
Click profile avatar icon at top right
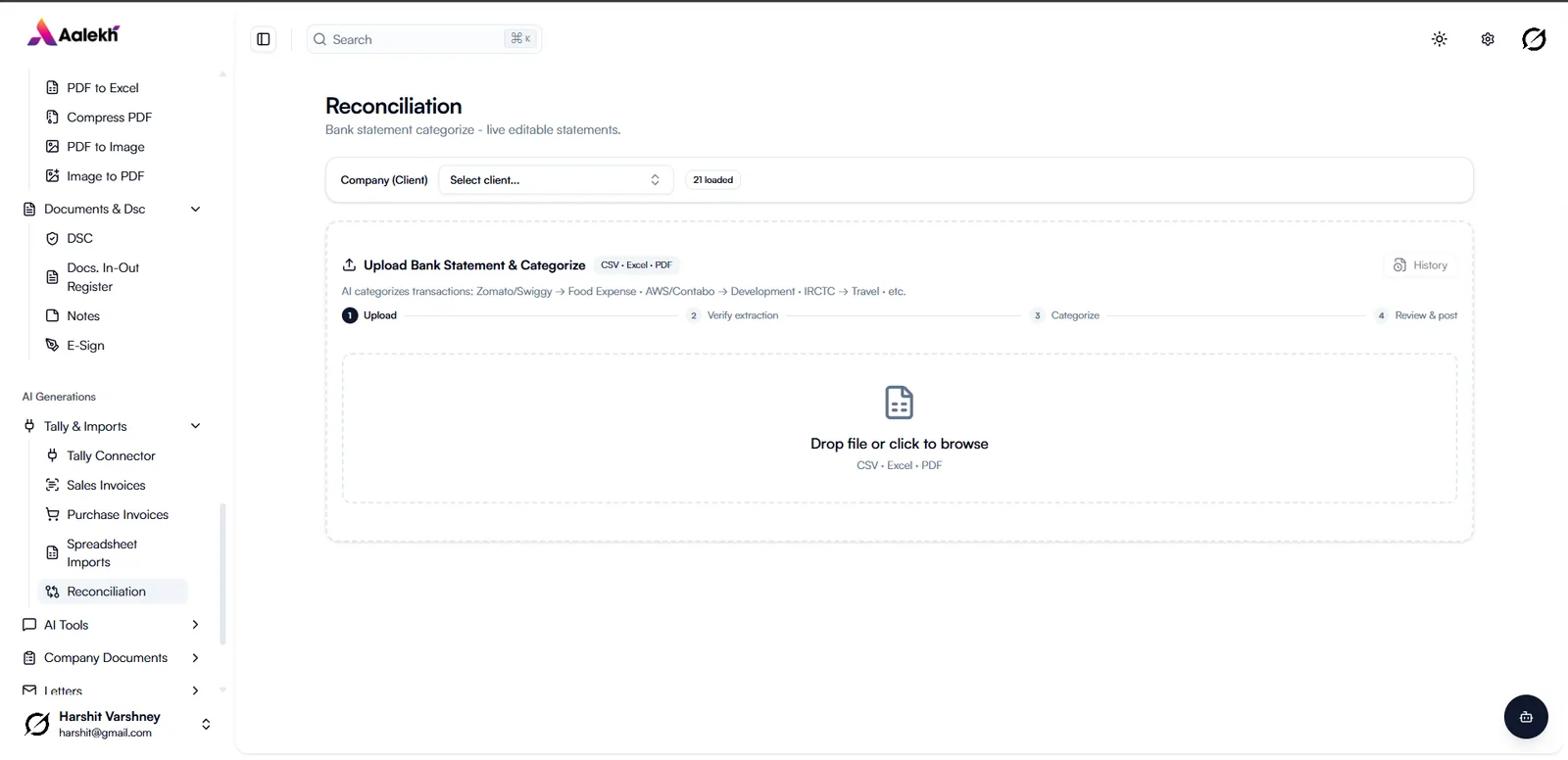tap(1534, 39)
